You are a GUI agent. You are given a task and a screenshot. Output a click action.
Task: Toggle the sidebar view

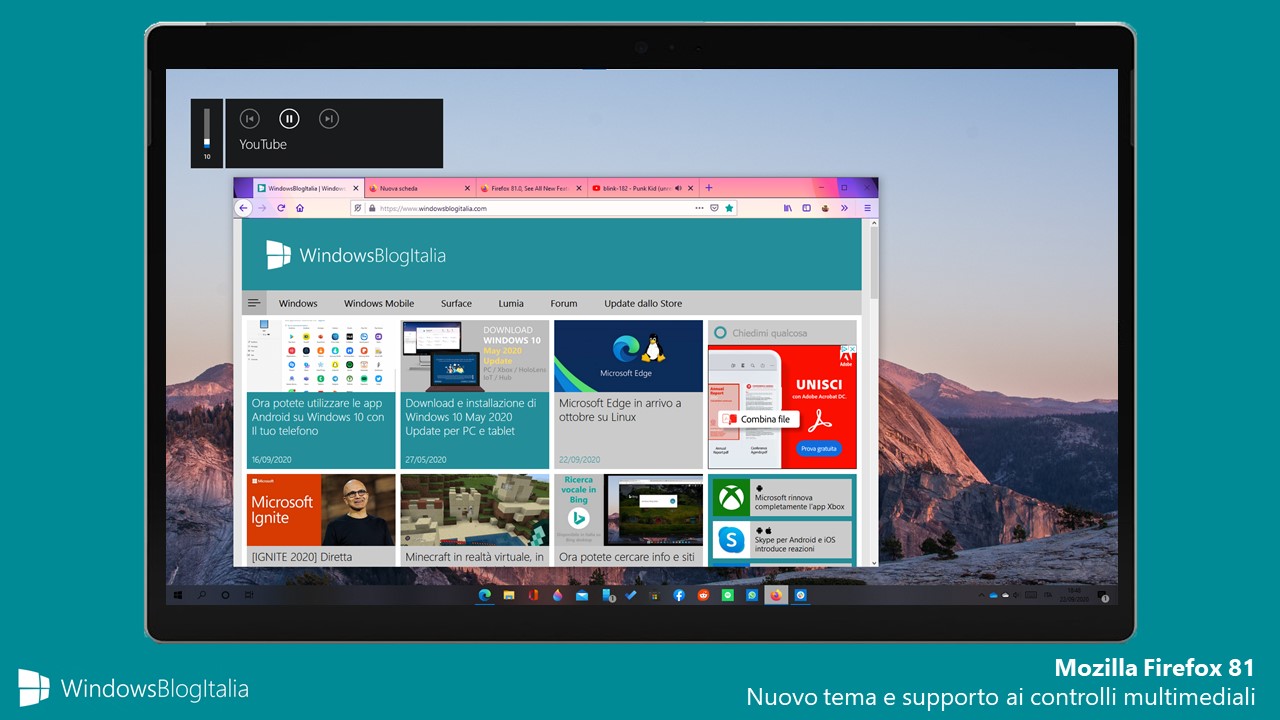pyautogui.click(x=807, y=208)
